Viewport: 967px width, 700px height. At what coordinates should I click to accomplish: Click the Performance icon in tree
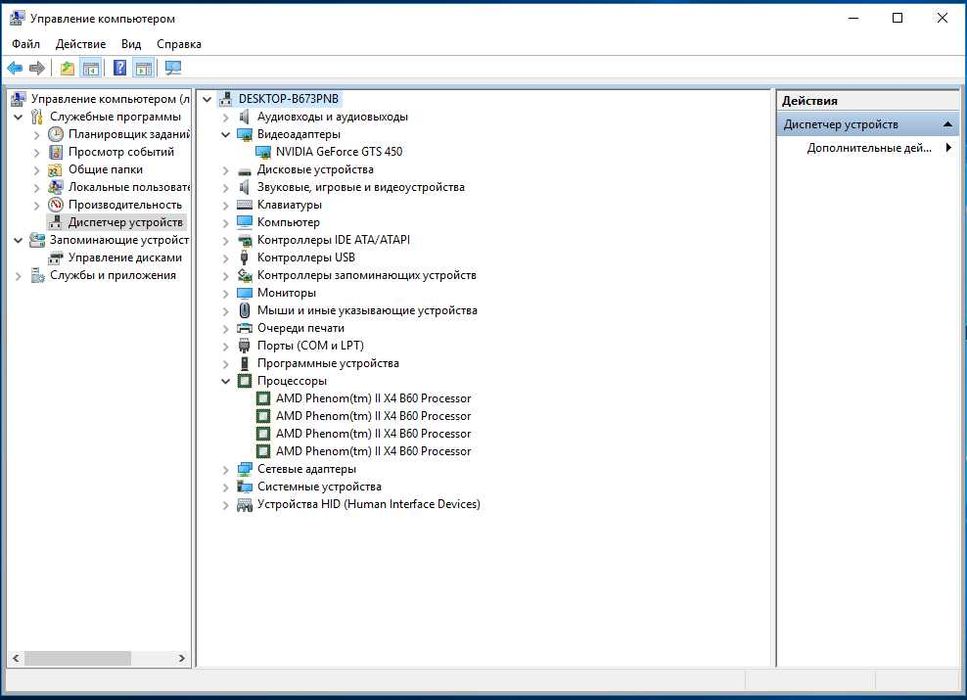click(x=56, y=205)
